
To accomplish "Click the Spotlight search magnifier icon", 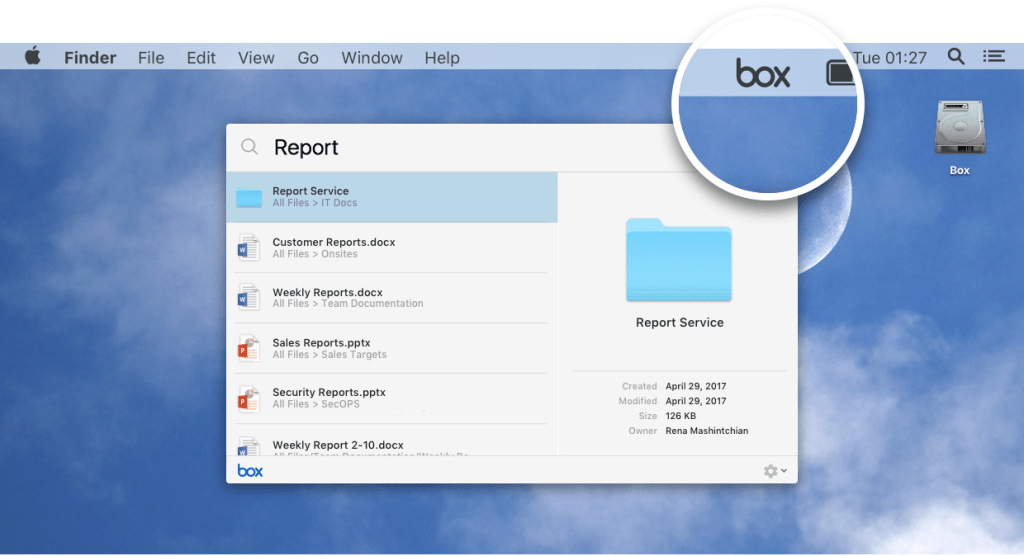I will coord(956,57).
